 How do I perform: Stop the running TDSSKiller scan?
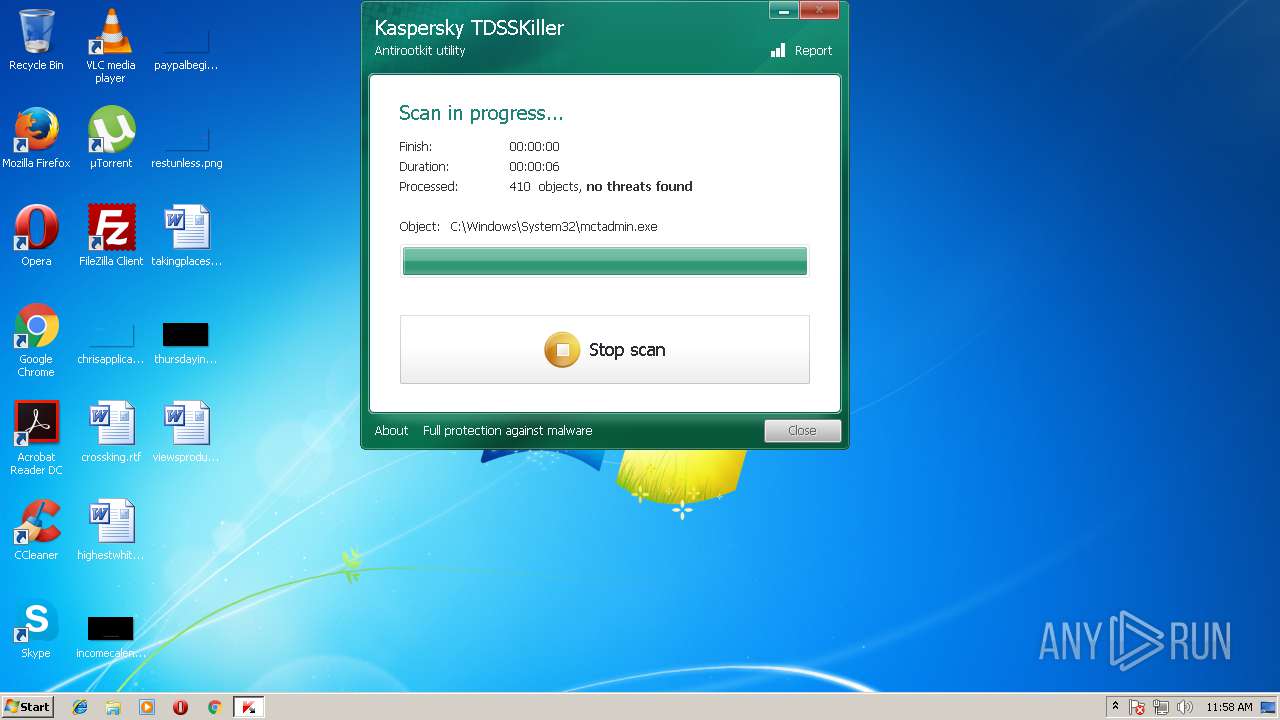point(604,349)
